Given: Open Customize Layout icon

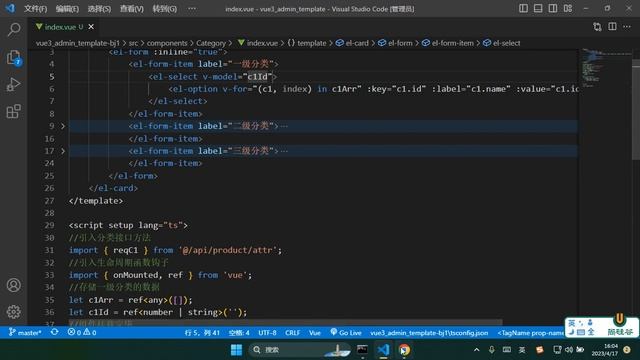Looking at the screenshot, I should click(x=568, y=8).
